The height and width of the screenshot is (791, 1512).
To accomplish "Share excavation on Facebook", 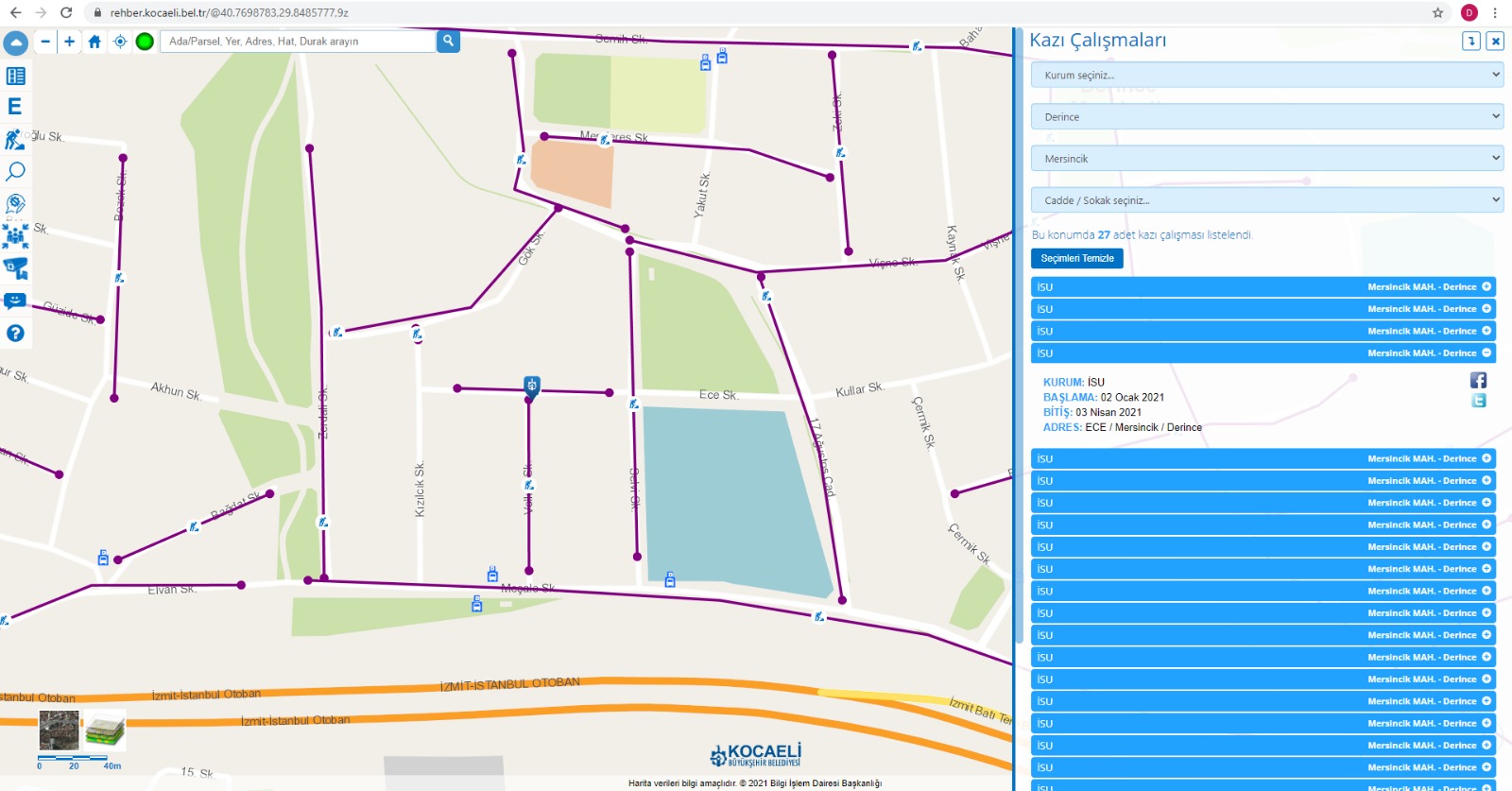I will point(1479,380).
